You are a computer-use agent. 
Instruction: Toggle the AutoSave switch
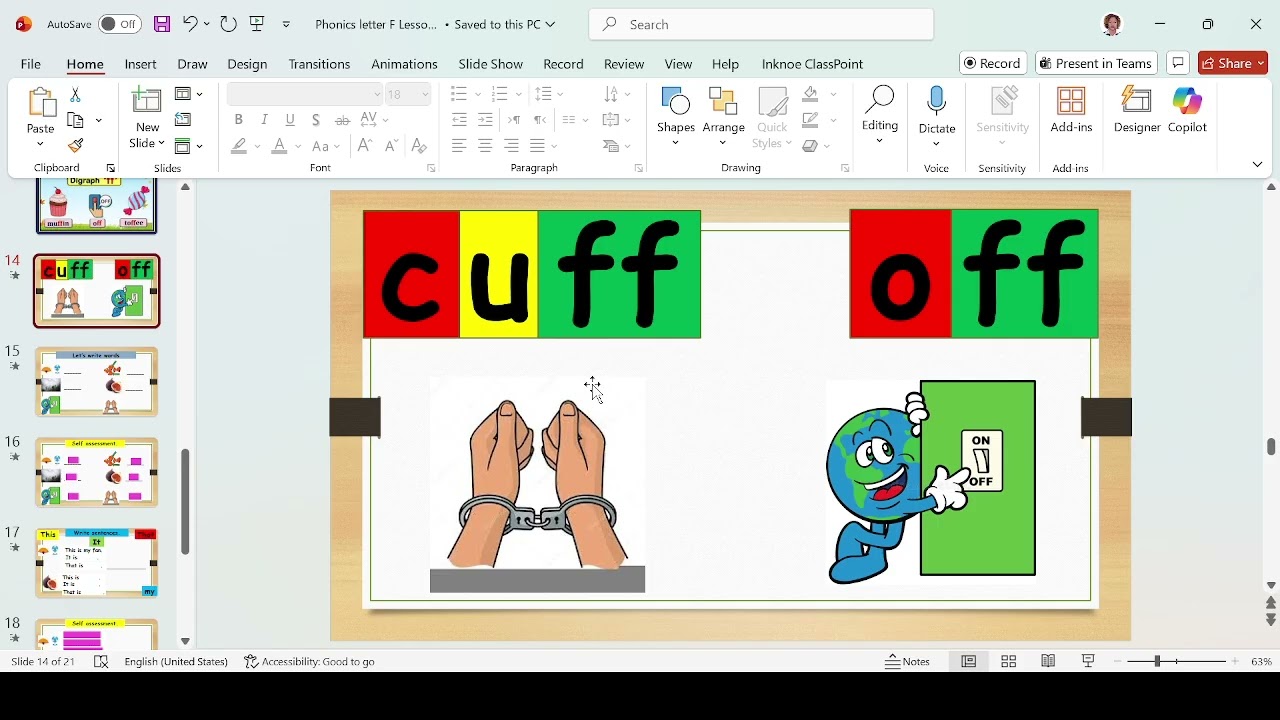pos(120,24)
